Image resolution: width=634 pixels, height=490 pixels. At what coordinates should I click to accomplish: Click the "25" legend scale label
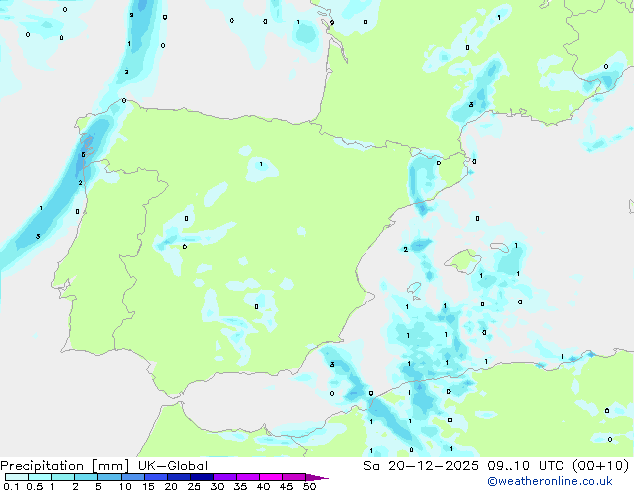coord(194,486)
